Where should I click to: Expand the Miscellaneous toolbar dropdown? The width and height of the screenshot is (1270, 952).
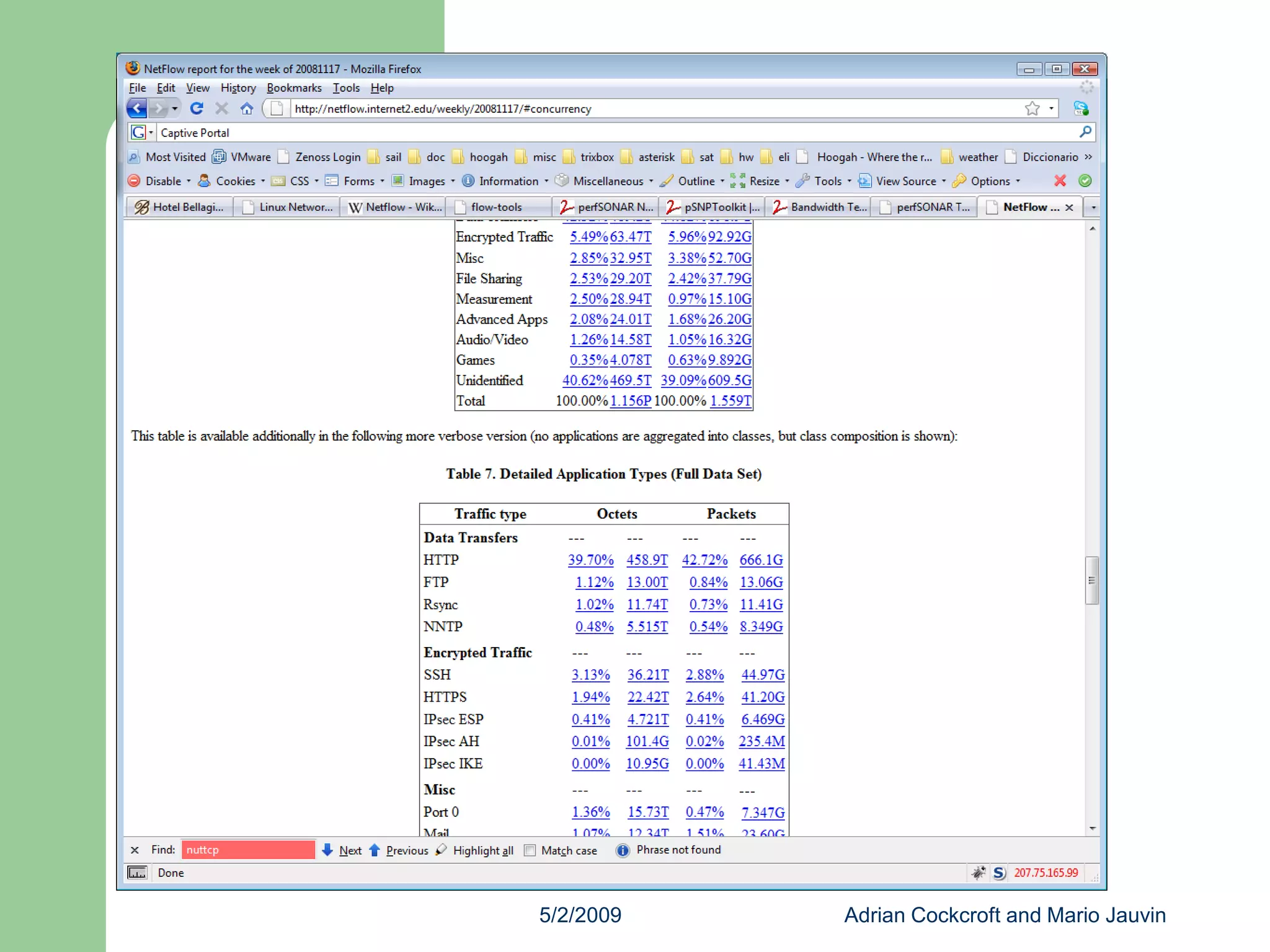click(x=651, y=181)
